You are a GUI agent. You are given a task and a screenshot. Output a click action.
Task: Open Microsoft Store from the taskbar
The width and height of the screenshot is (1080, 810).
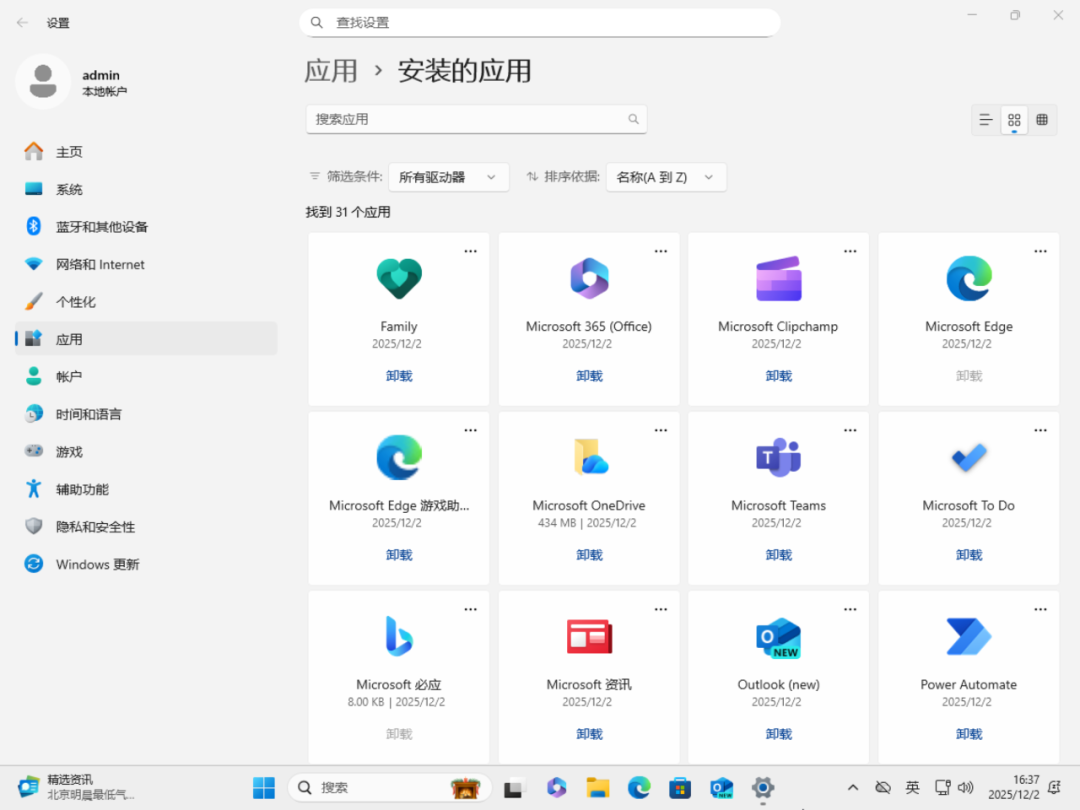point(680,787)
